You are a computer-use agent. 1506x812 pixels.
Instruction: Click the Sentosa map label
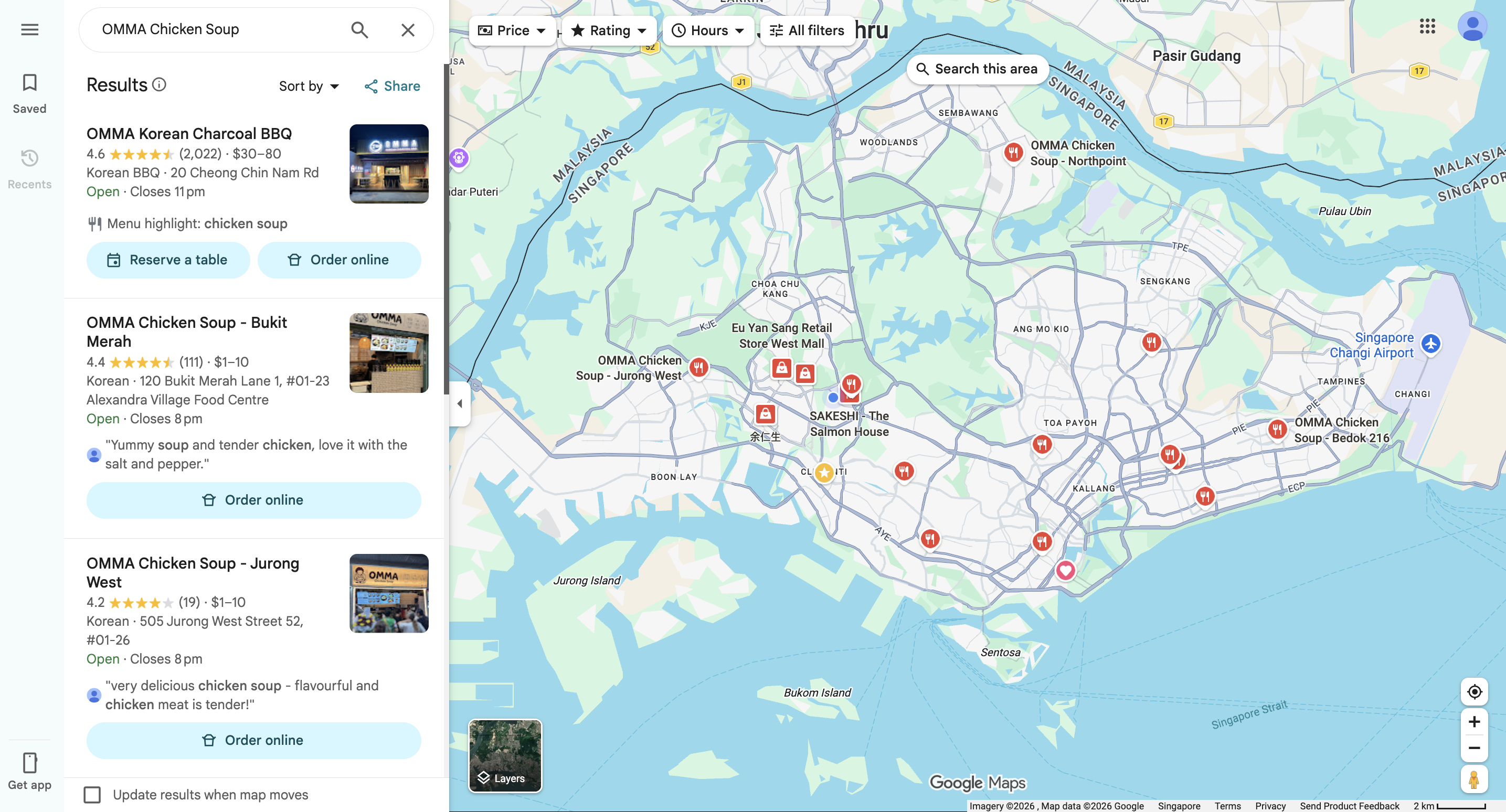(1000, 653)
